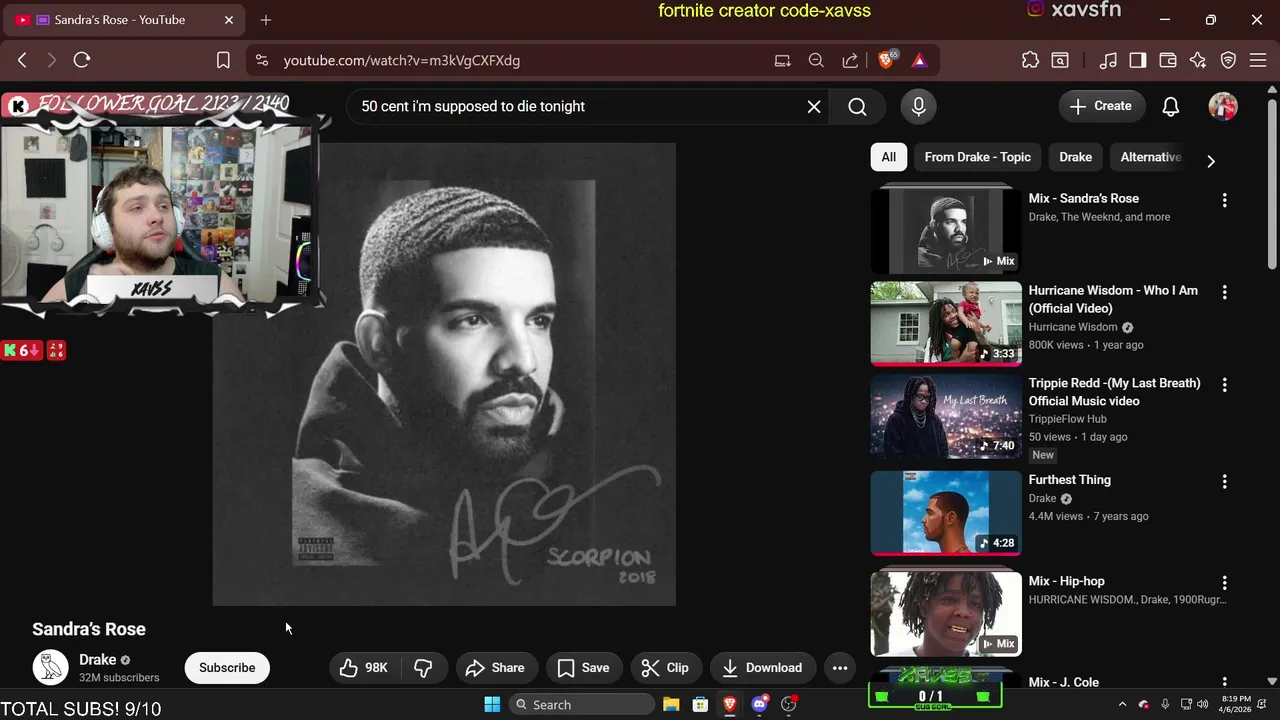Open a new browser tab with plus

pos(266,20)
